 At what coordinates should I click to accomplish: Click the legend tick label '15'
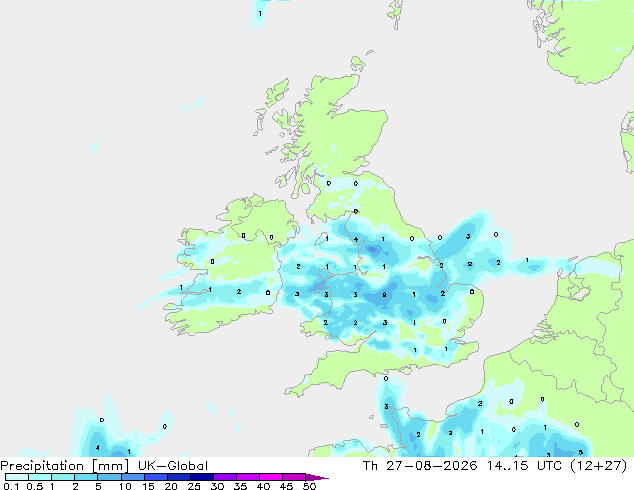(148, 486)
